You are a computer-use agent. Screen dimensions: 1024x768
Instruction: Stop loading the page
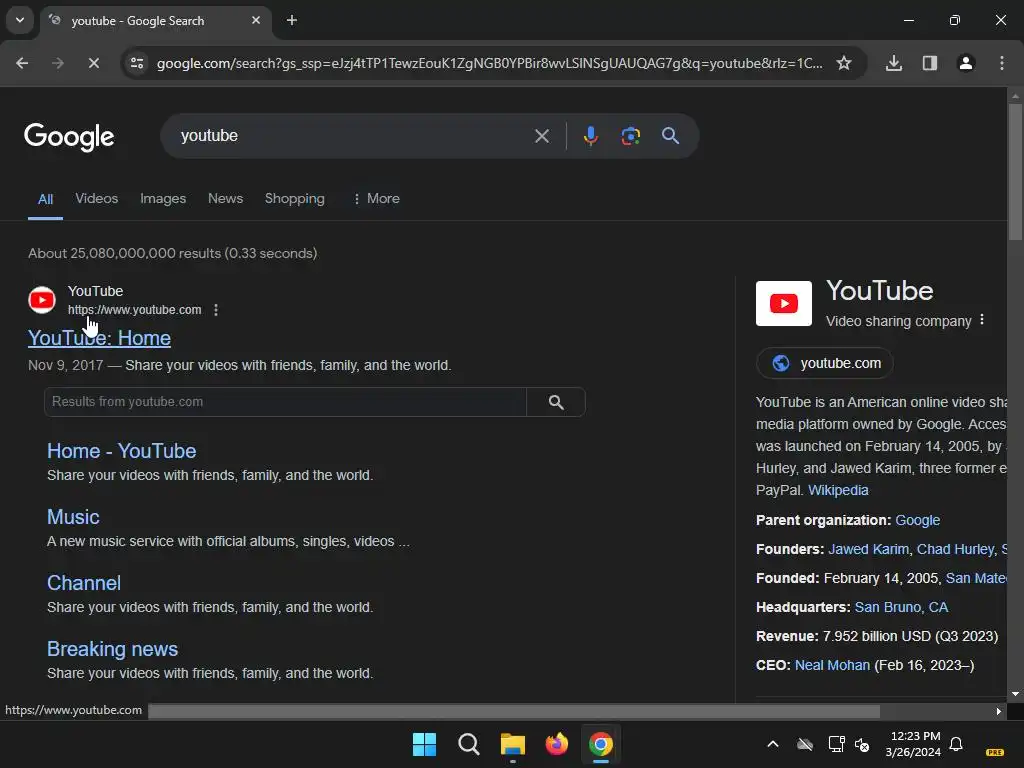coord(93,63)
